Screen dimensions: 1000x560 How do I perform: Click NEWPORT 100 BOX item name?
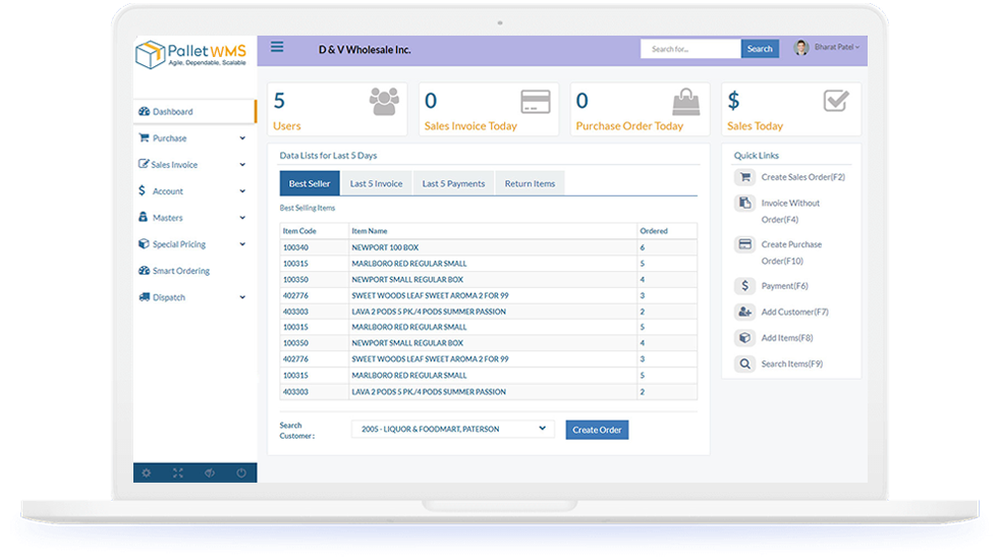385,247
